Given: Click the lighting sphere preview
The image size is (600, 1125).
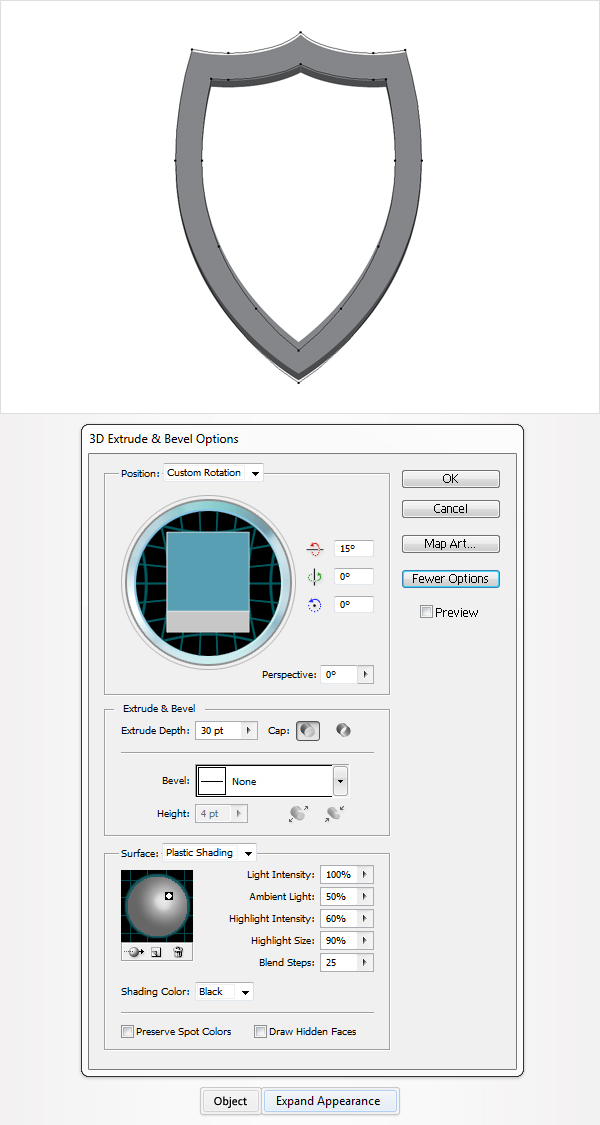Looking at the screenshot, I should pyautogui.click(x=157, y=907).
